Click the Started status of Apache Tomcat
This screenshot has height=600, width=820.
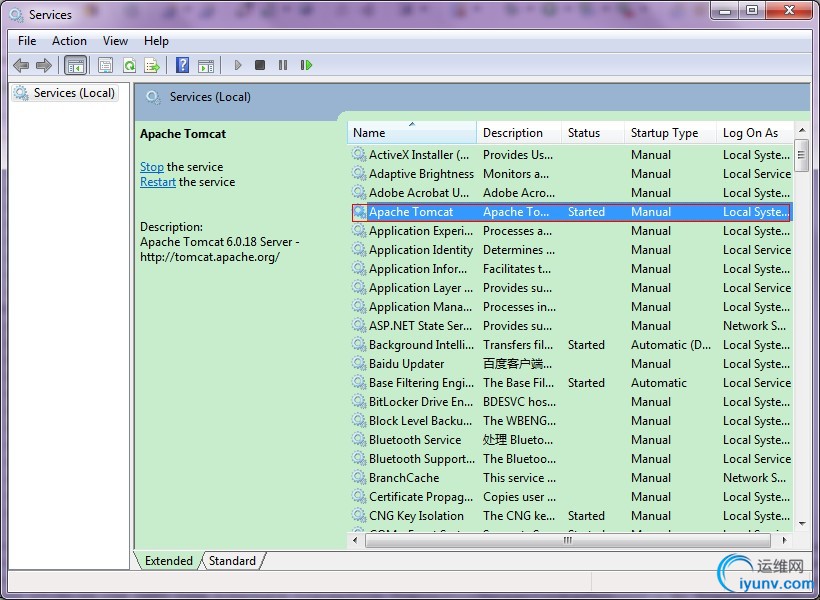(586, 212)
